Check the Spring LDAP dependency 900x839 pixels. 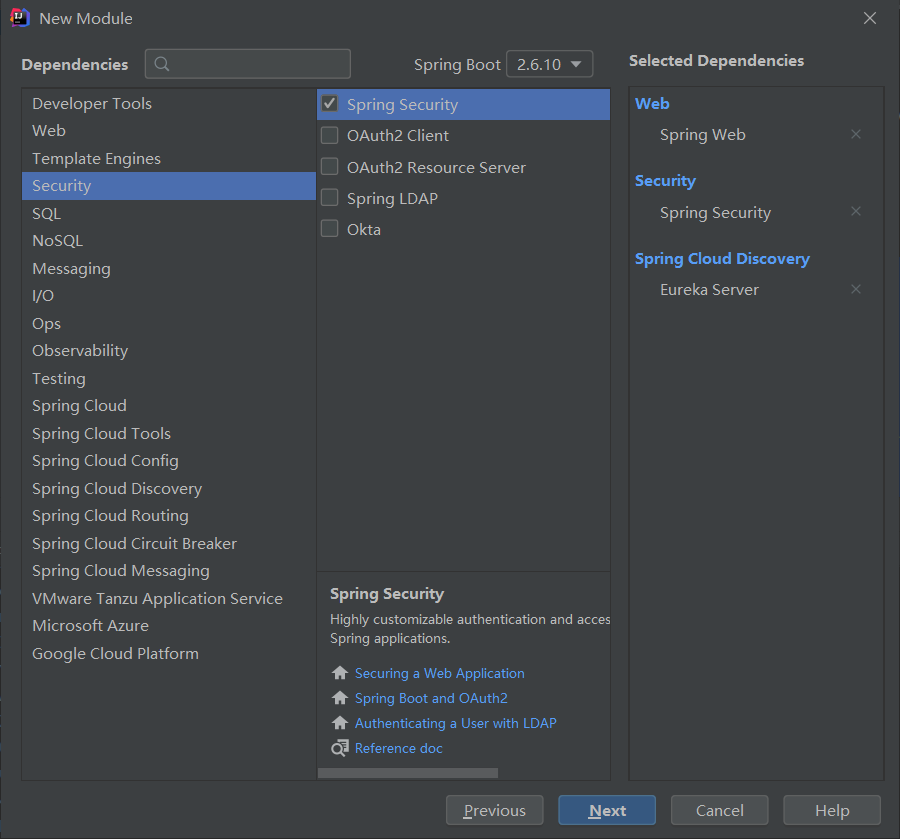point(329,198)
